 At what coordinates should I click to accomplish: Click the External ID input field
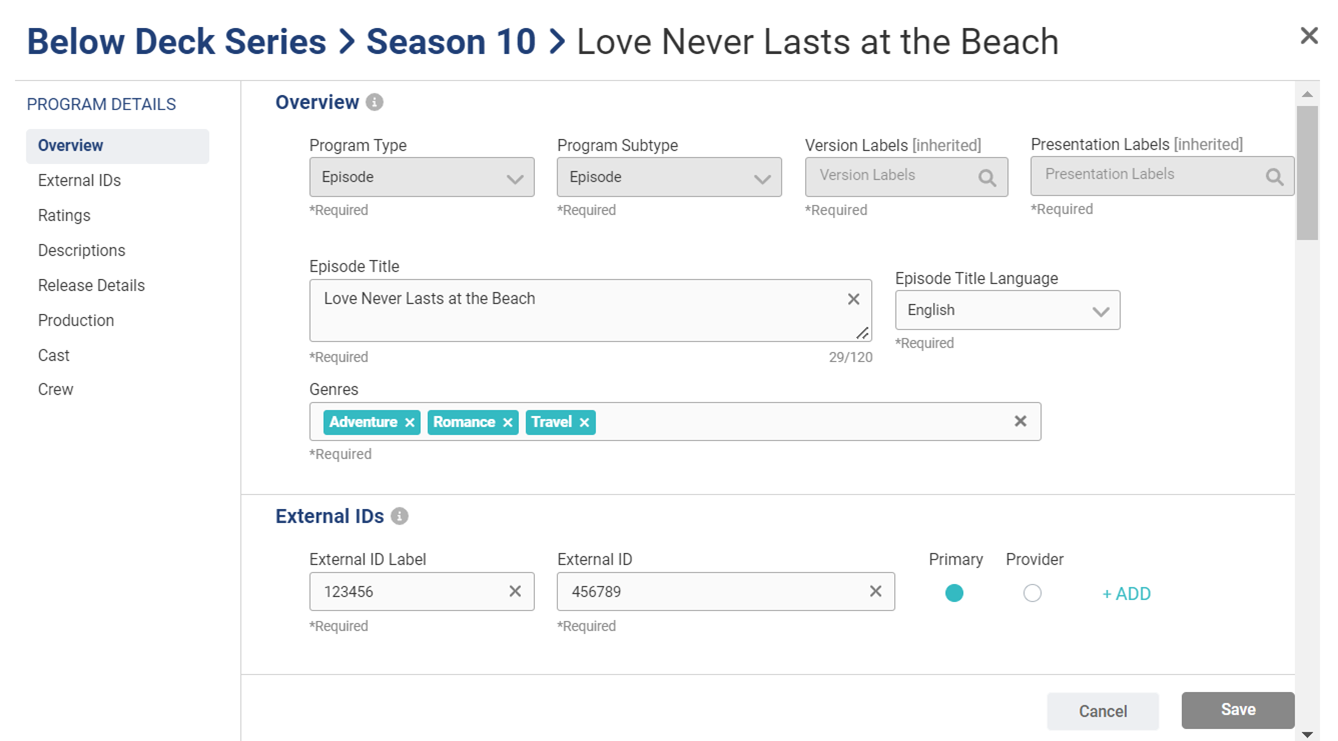[x=710, y=591]
